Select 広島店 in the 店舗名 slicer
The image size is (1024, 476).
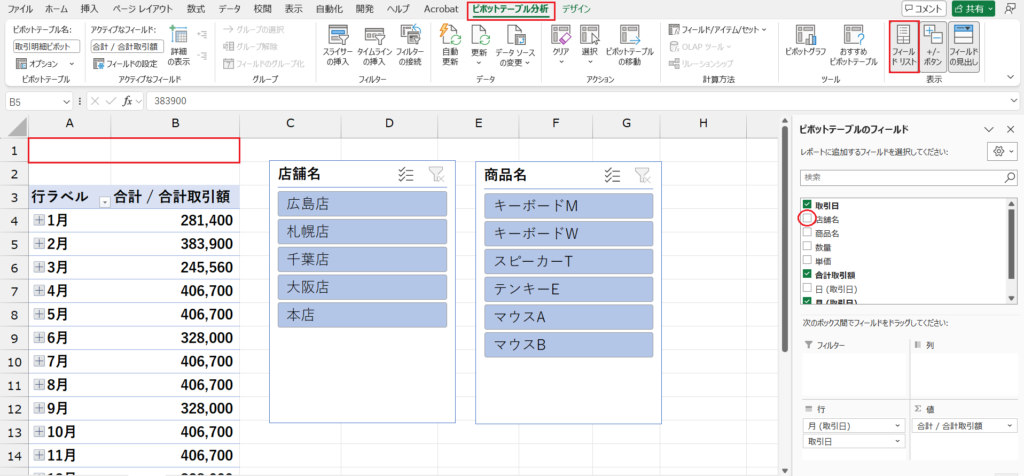coord(362,204)
